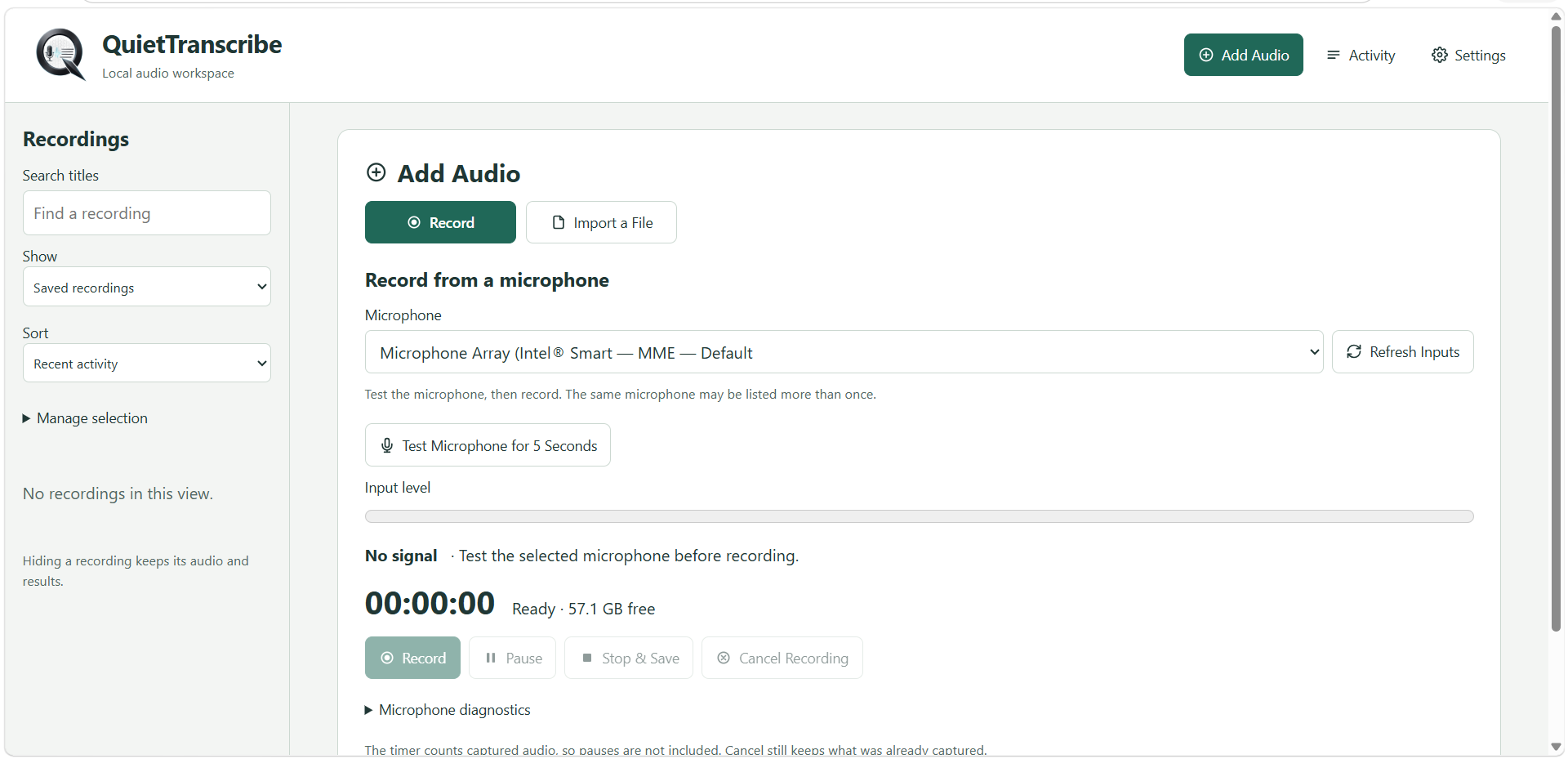Screen dimensions: 1568x759
Task: Click the stop square icon in Stop & Save
Action: click(587, 658)
